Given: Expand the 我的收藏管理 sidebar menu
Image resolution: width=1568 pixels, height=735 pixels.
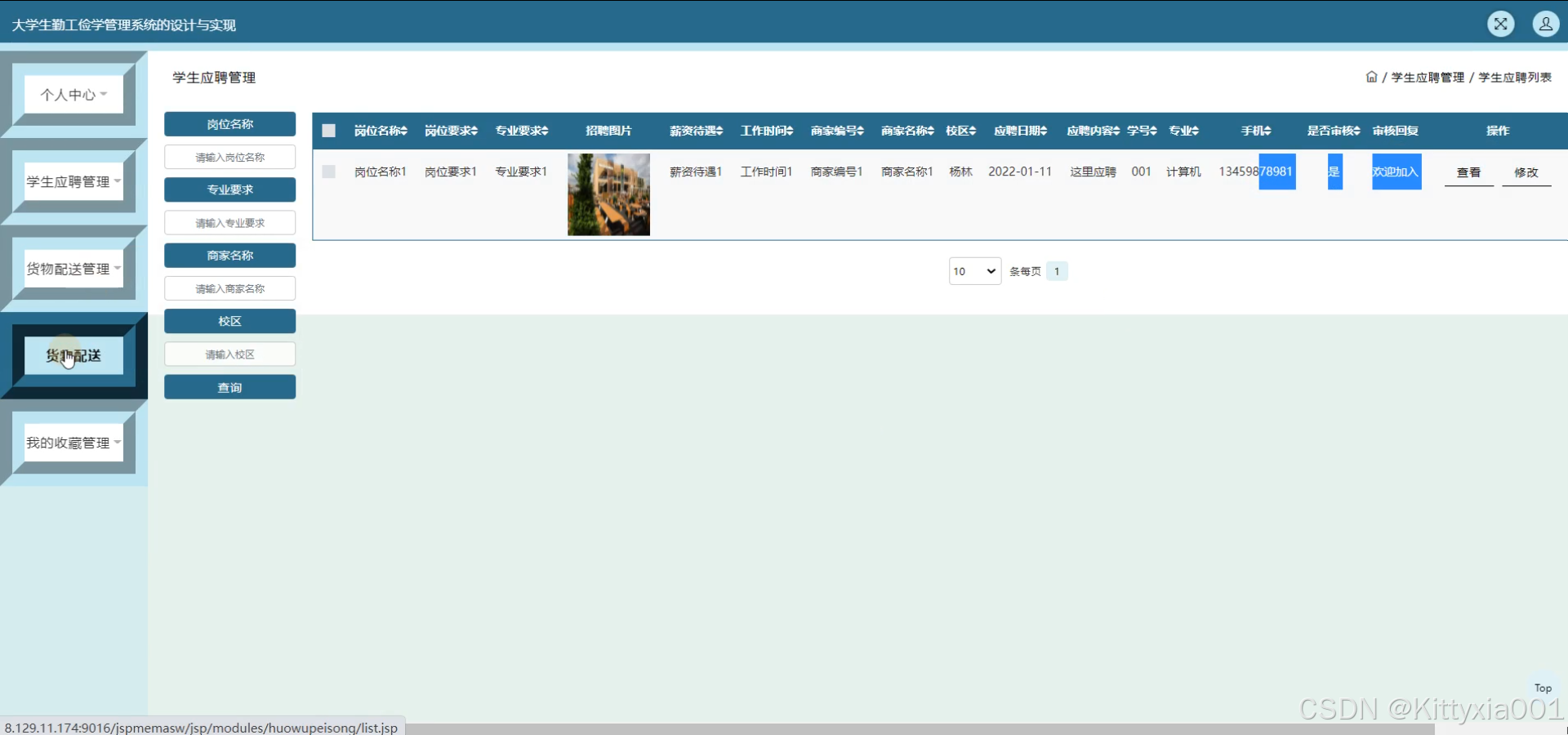Looking at the screenshot, I should point(73,443).
